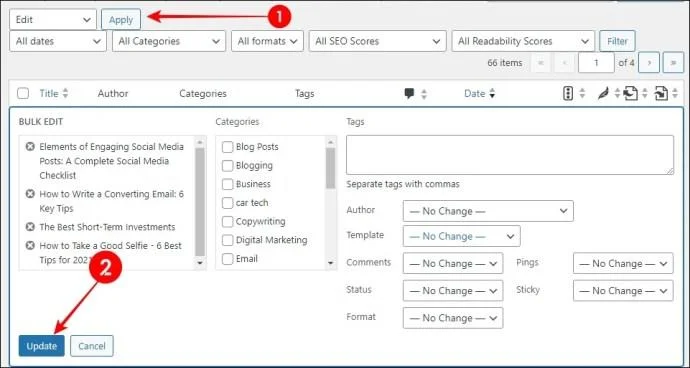Click the current page number field
This screenshot has height=368, width=690.
click(x=596, y=63)
